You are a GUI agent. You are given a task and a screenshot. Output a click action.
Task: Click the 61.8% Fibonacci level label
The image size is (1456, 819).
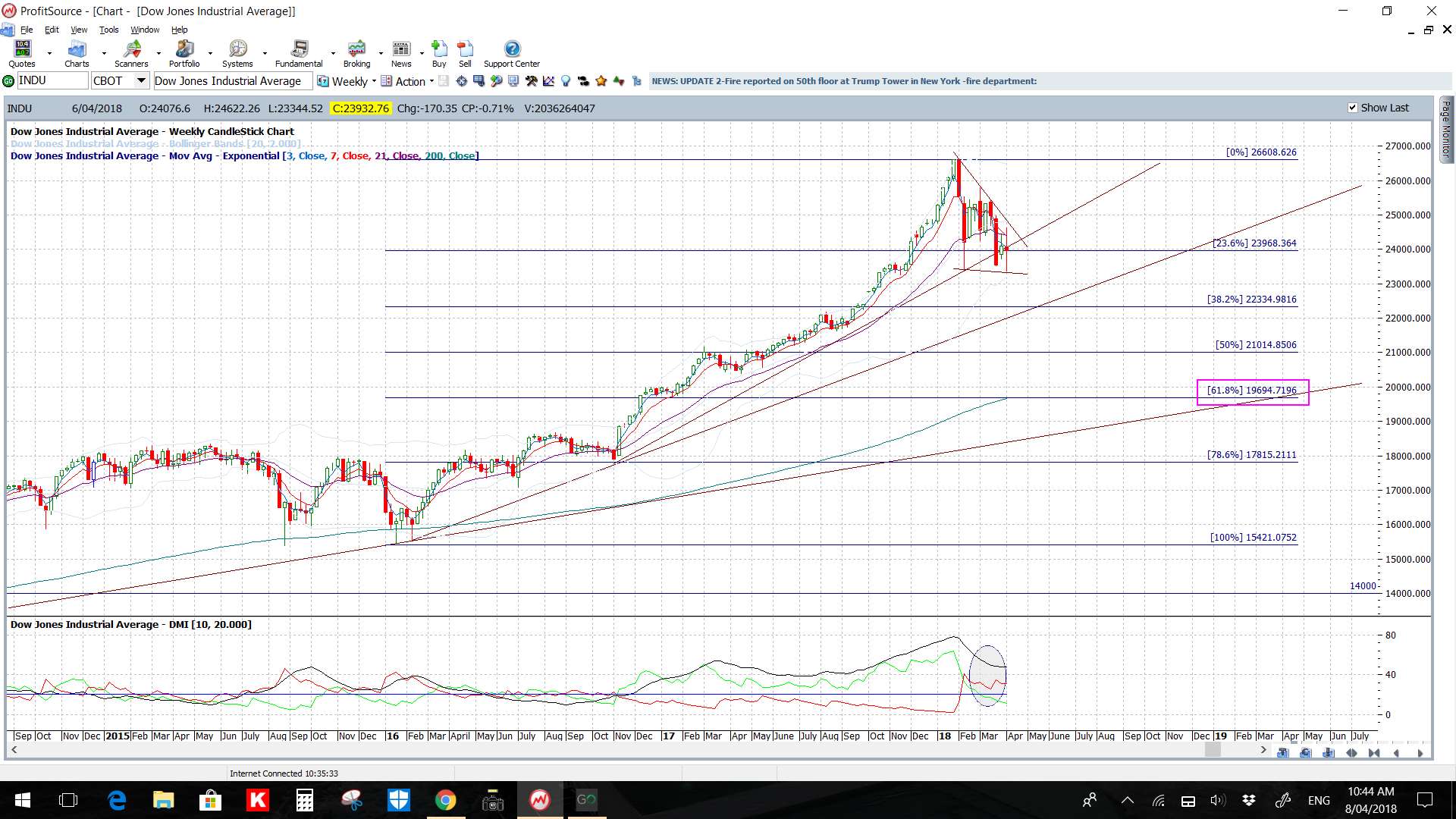[x=1252, y=391]
